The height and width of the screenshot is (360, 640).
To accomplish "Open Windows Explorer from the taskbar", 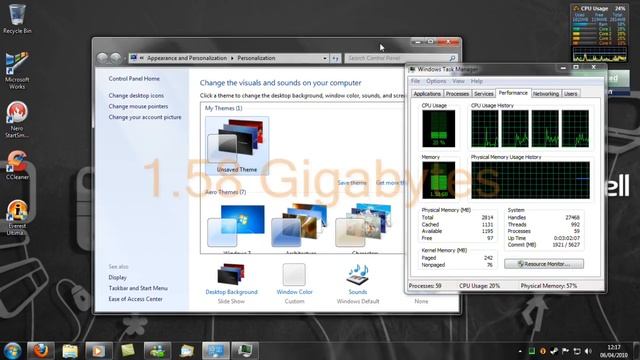I will [x=70, y=351].
